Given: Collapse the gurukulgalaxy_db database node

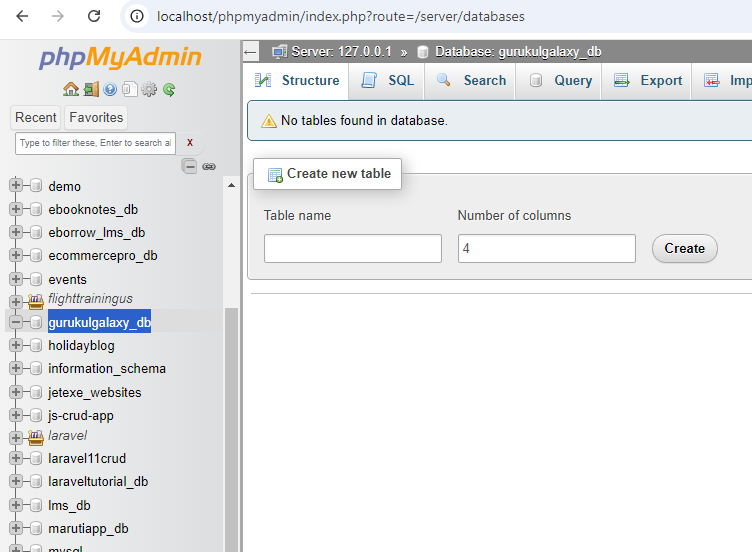Looking at the screenshot, I should (x=16, y=322).
